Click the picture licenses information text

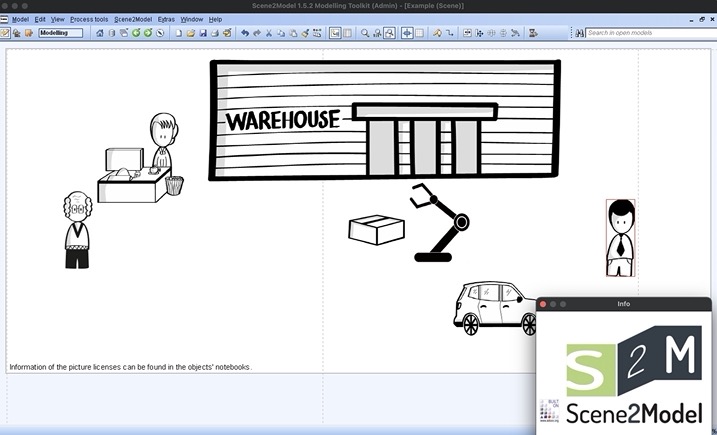point(130,367)
